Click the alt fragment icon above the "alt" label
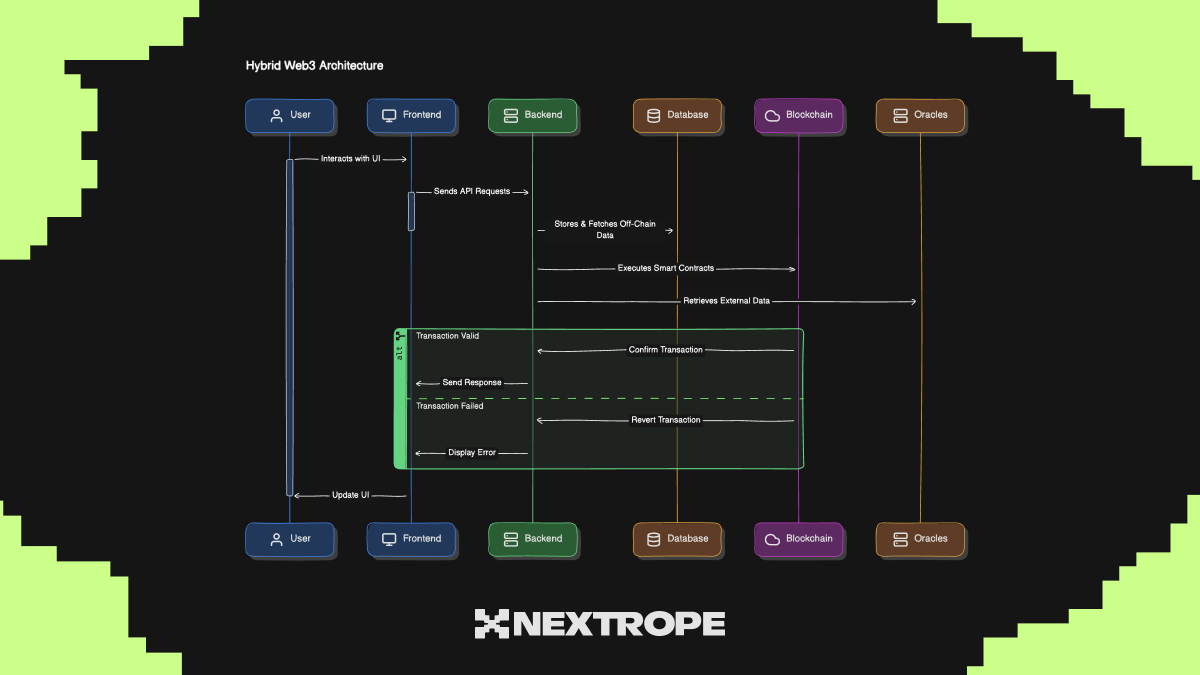This screenshot has height=675, width=1200. (x=400, y=336)
